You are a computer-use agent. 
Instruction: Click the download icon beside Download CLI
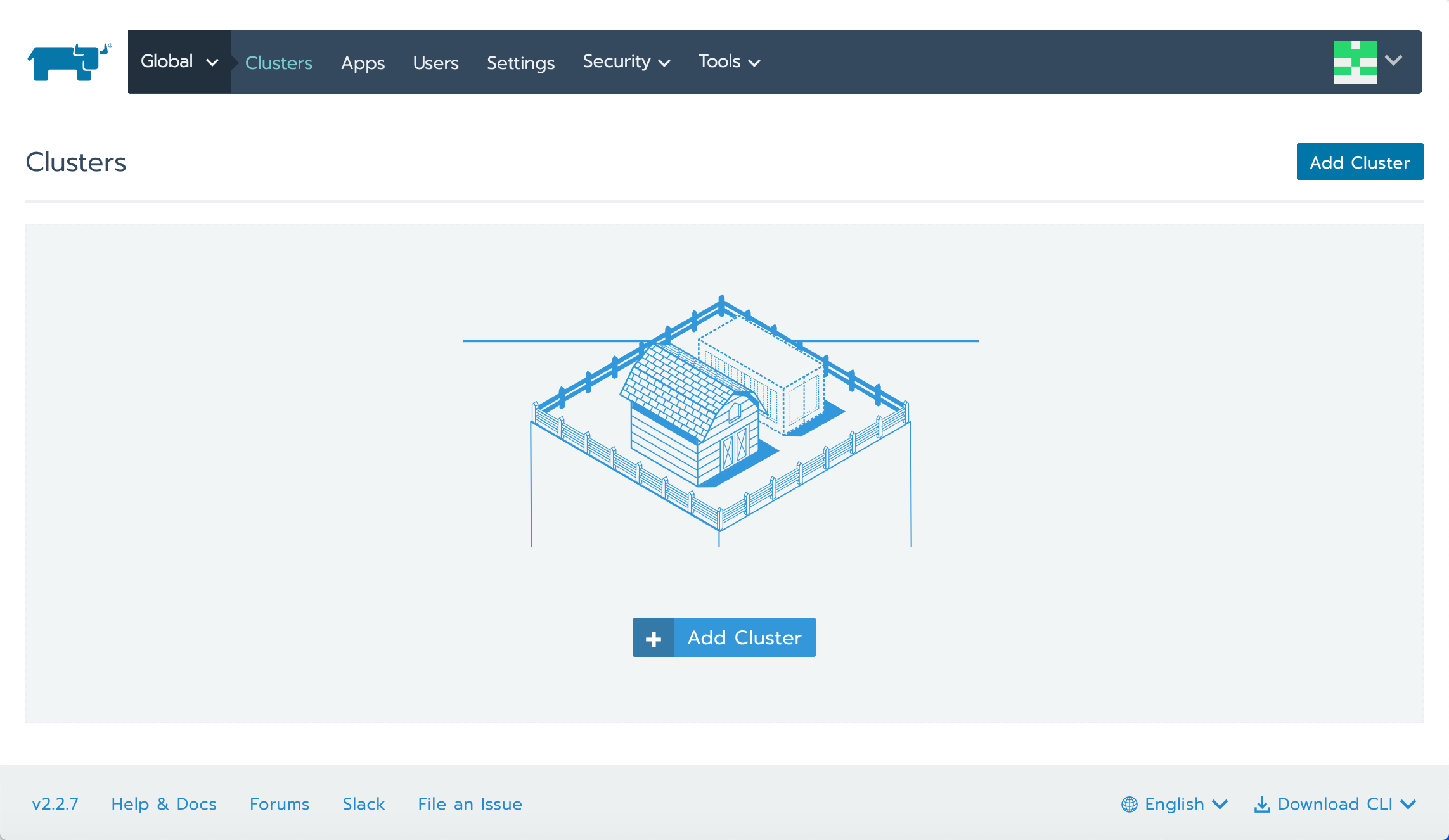pos(1262,804)
